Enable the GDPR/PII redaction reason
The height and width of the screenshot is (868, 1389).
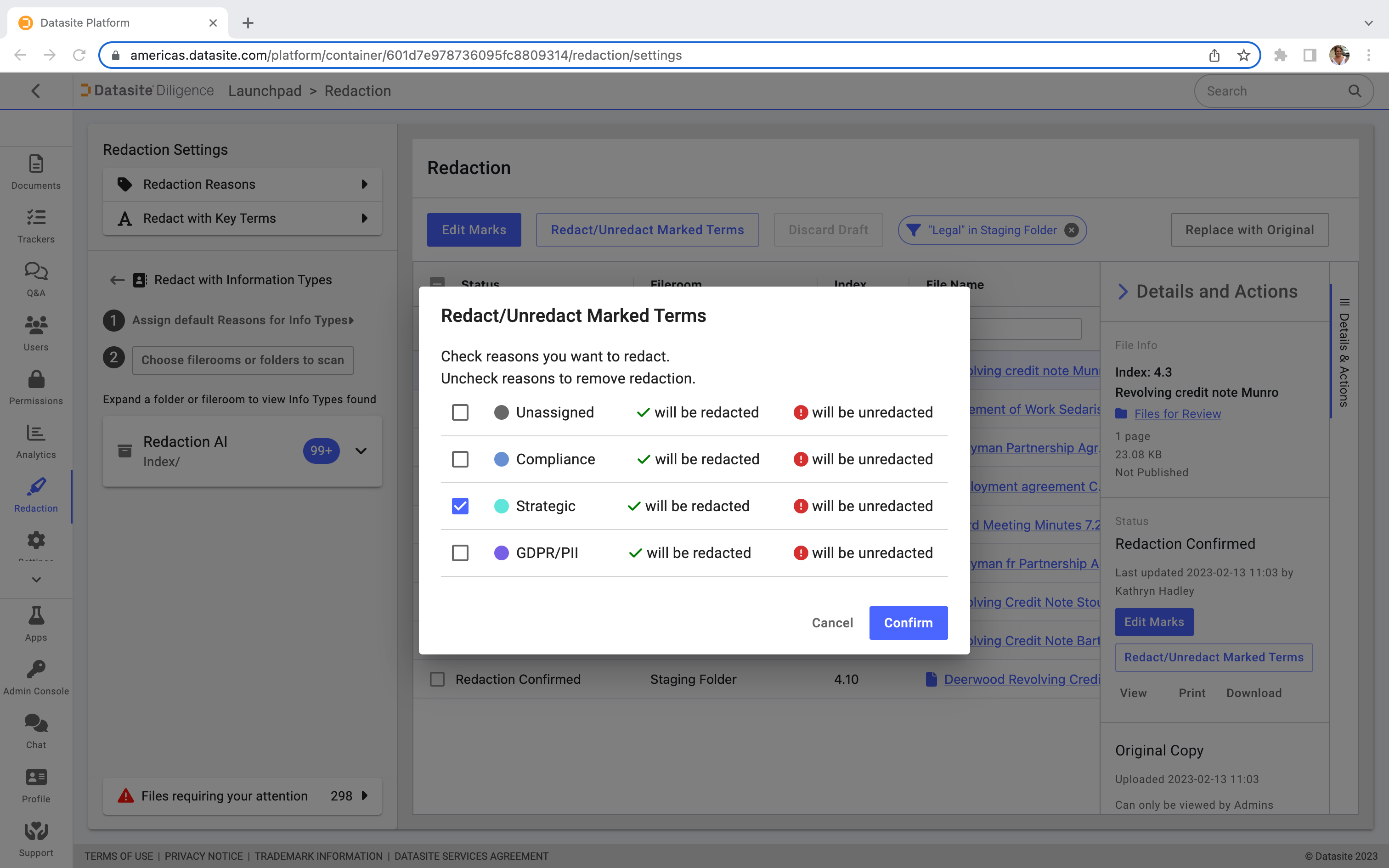(460, 552)
